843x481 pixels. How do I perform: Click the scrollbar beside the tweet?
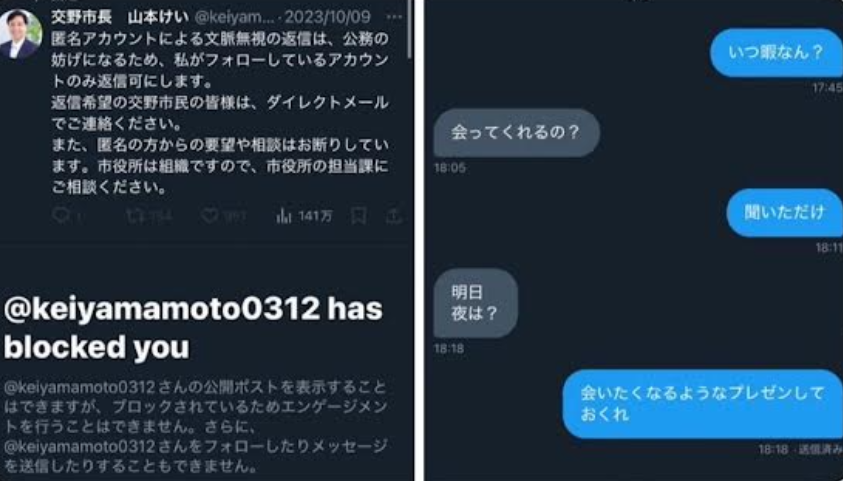[410, 30]
